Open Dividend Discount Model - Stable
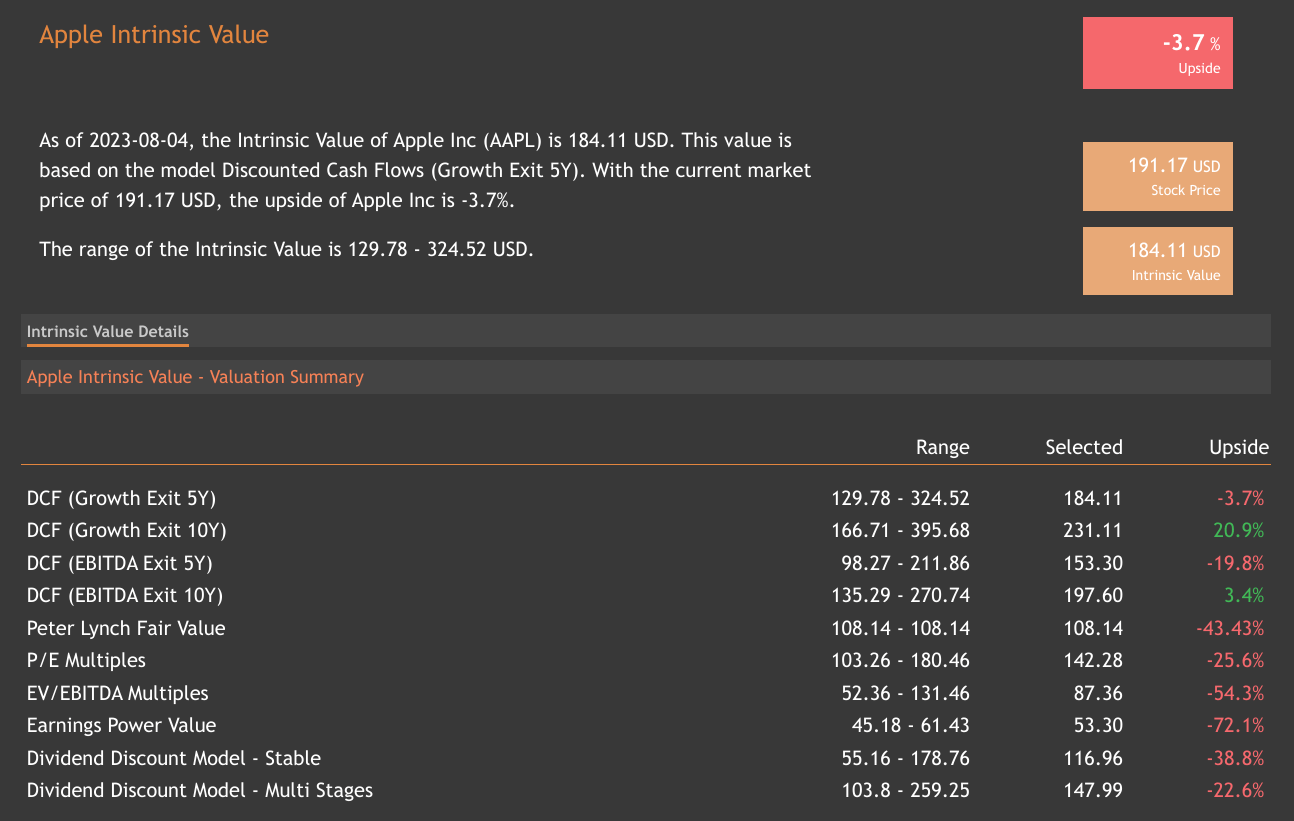The width and height of the screenshot is (1294, 821). 173,758
